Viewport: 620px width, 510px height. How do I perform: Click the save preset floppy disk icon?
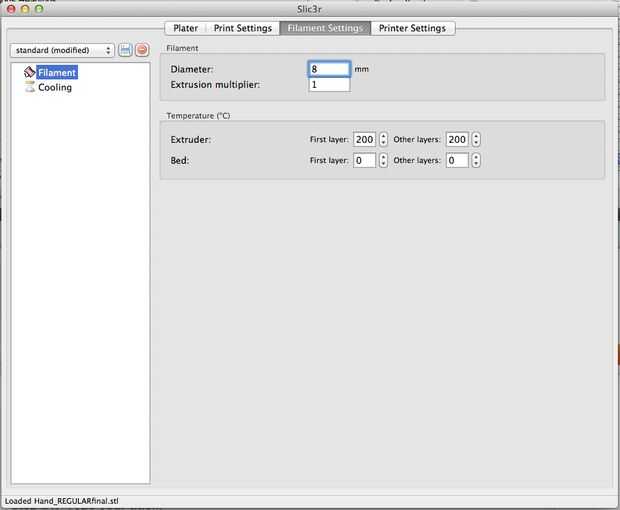[125, 50]
